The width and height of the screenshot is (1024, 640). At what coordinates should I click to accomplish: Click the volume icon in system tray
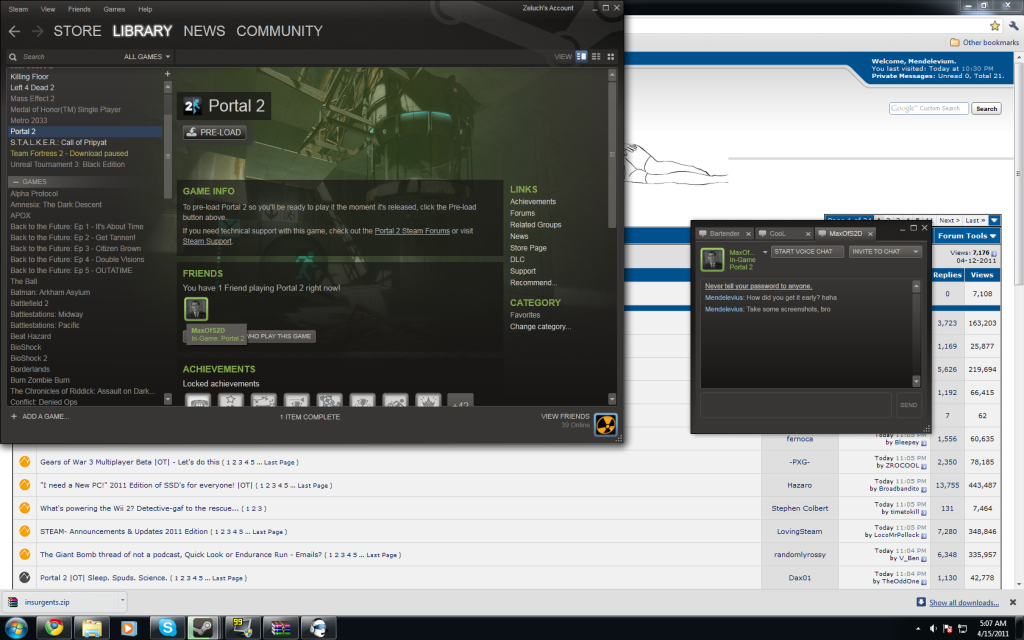[933, 629]
